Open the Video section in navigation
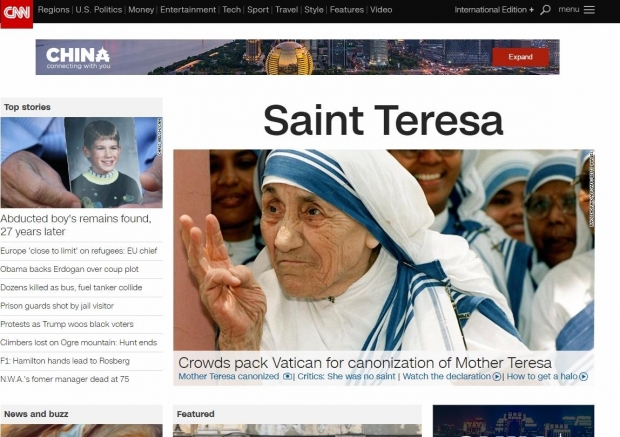The height and width of the screenshot is (437, 620). (x=381, y=10)
